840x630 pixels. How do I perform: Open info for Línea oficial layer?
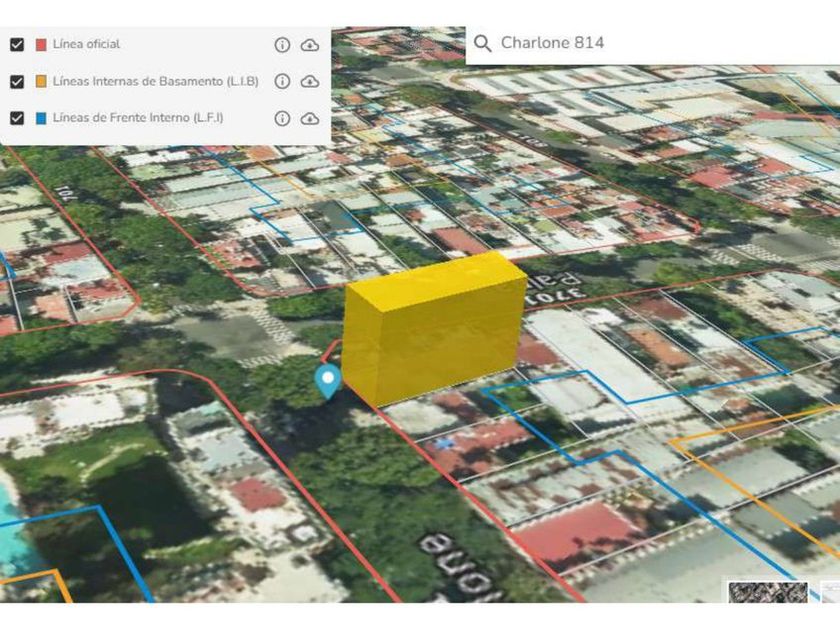[x=282, y=45]
